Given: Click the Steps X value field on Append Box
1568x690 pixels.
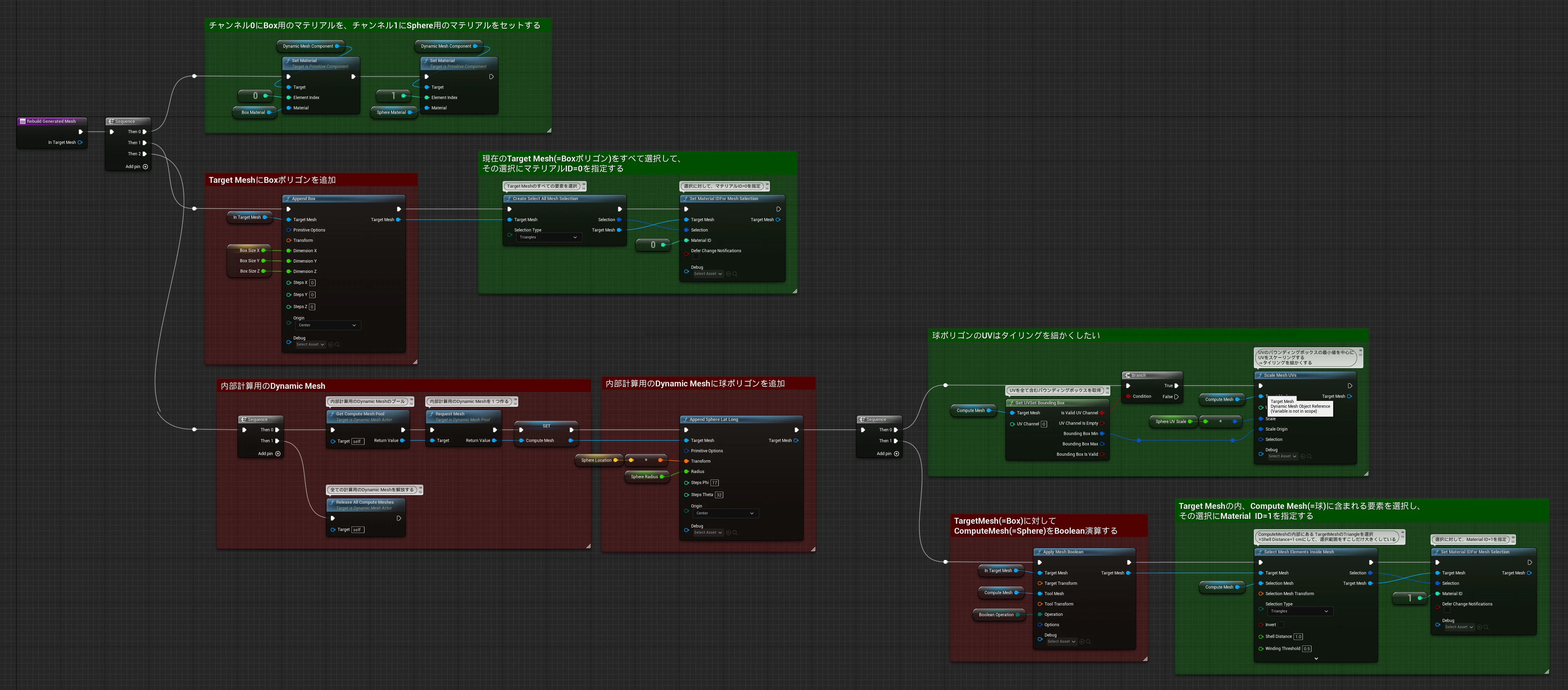Looking at the screenshot, I should coord(312,283).
